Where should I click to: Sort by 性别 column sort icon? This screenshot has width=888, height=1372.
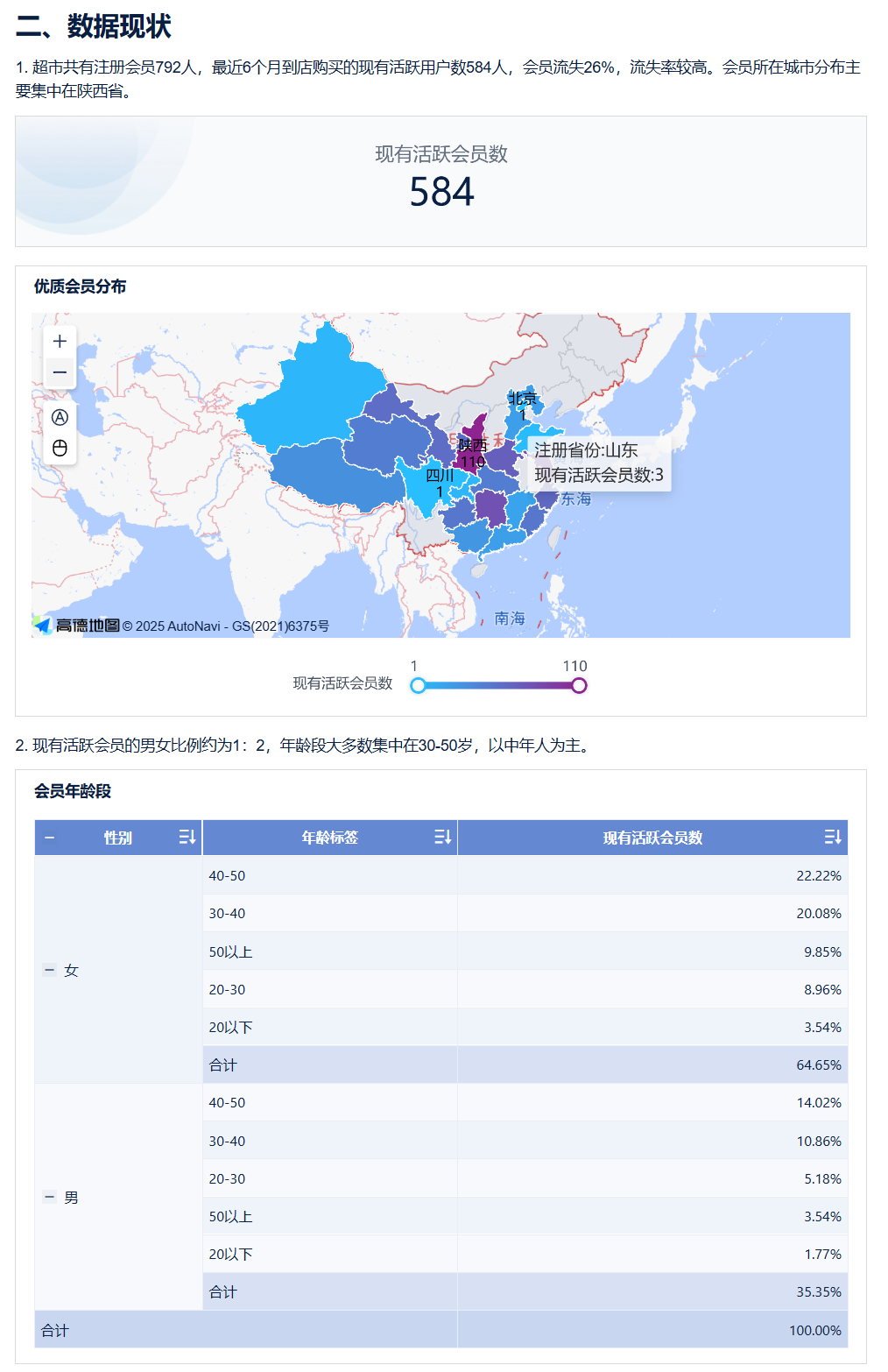click(x=187, y=838)
